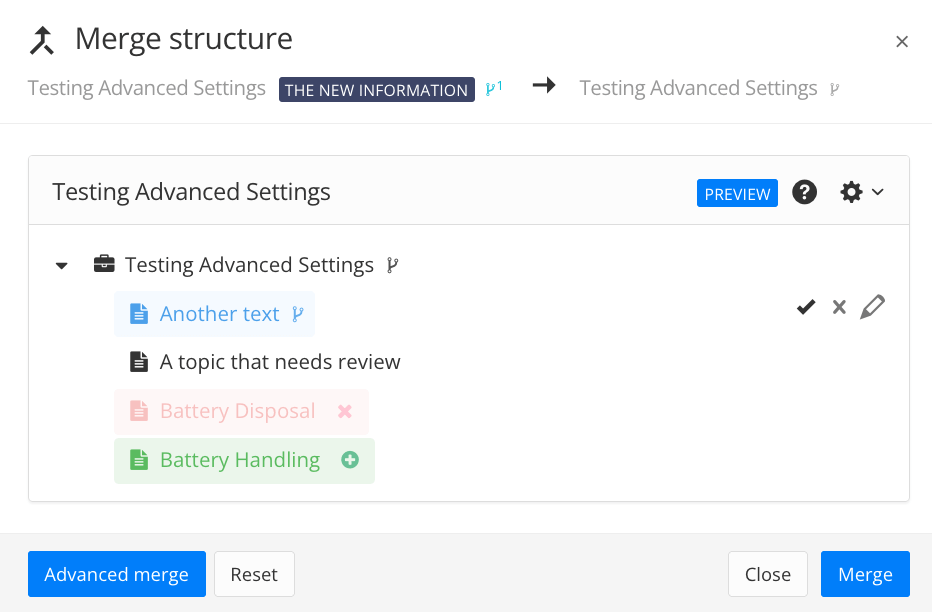Image resolution: width=932 pixels, height=612 pixels.
Task: Click the pencil edit icon
Action: 872,307
